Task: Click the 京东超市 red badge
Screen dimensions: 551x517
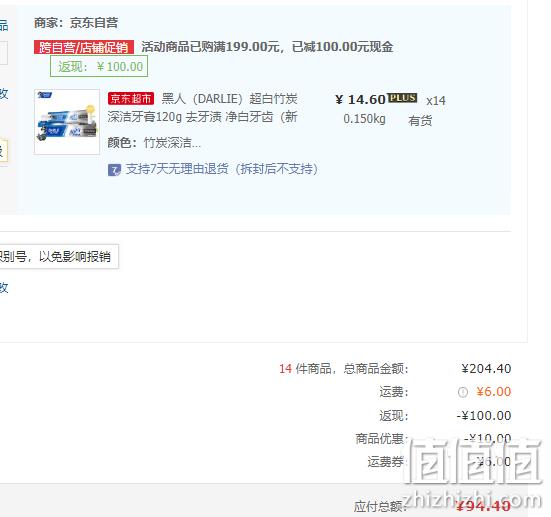Action: pos(131,99)
